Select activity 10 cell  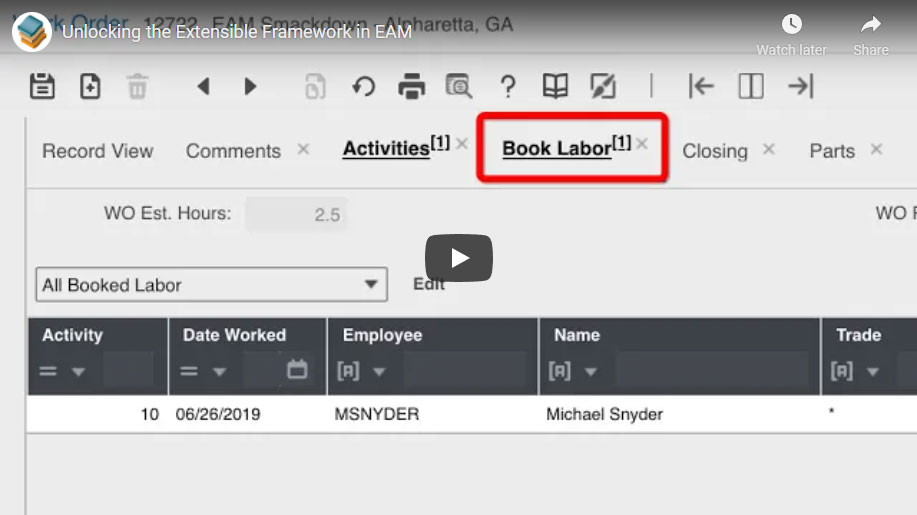tap(150, 414)
